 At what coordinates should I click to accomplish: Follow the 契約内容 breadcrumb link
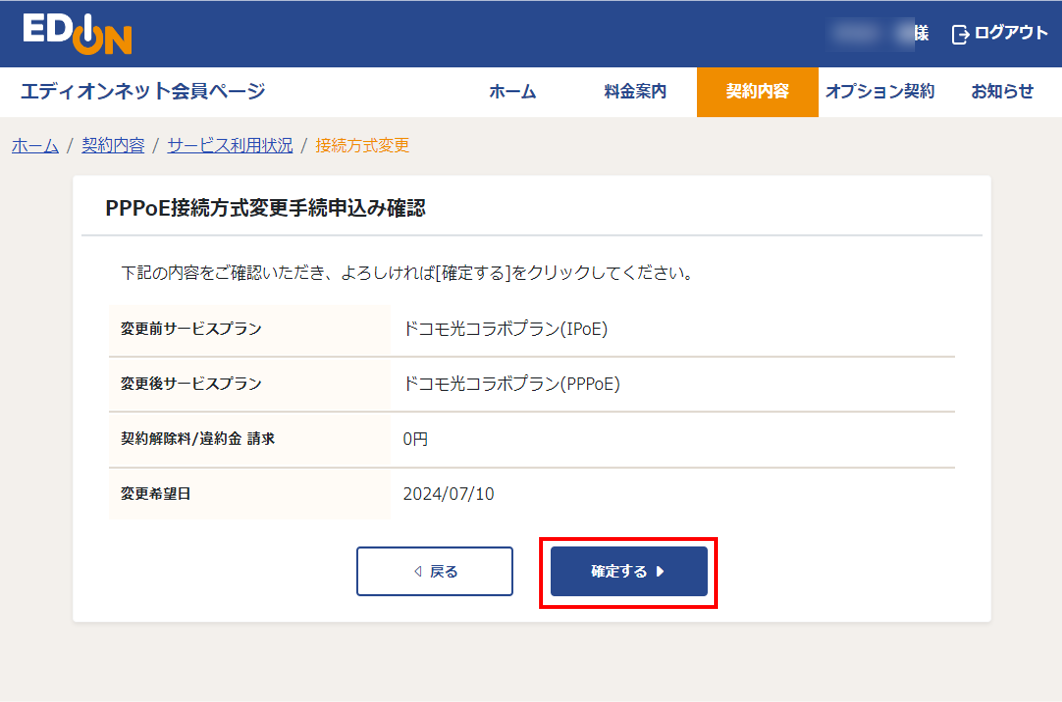tap(113, 146)
